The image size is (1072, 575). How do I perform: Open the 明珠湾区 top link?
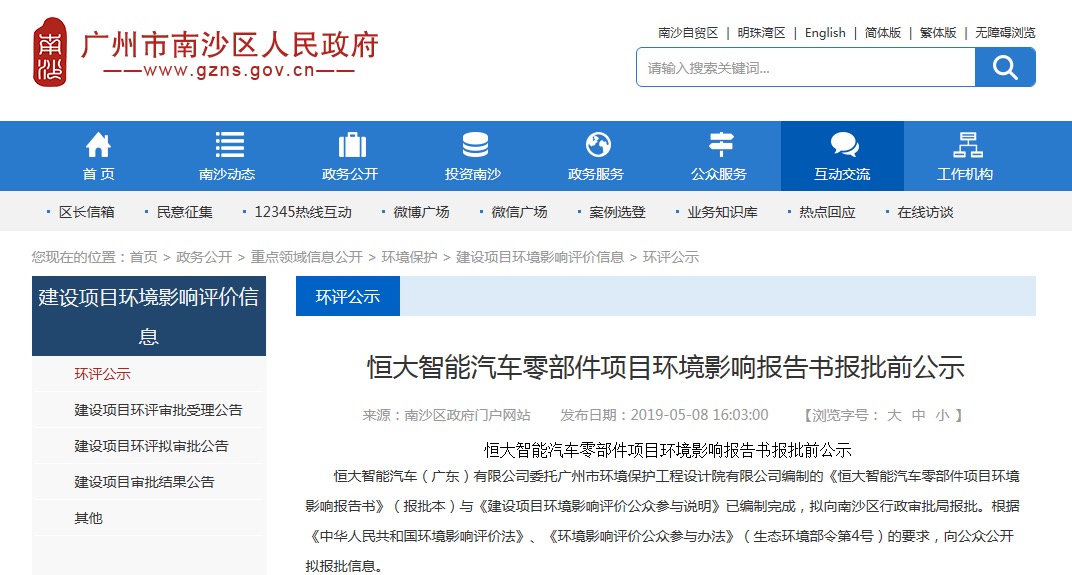(x=761, y=33)
